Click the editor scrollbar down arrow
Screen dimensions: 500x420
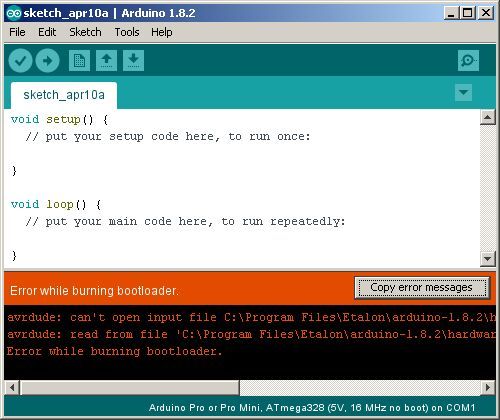[x=488, y=258]
